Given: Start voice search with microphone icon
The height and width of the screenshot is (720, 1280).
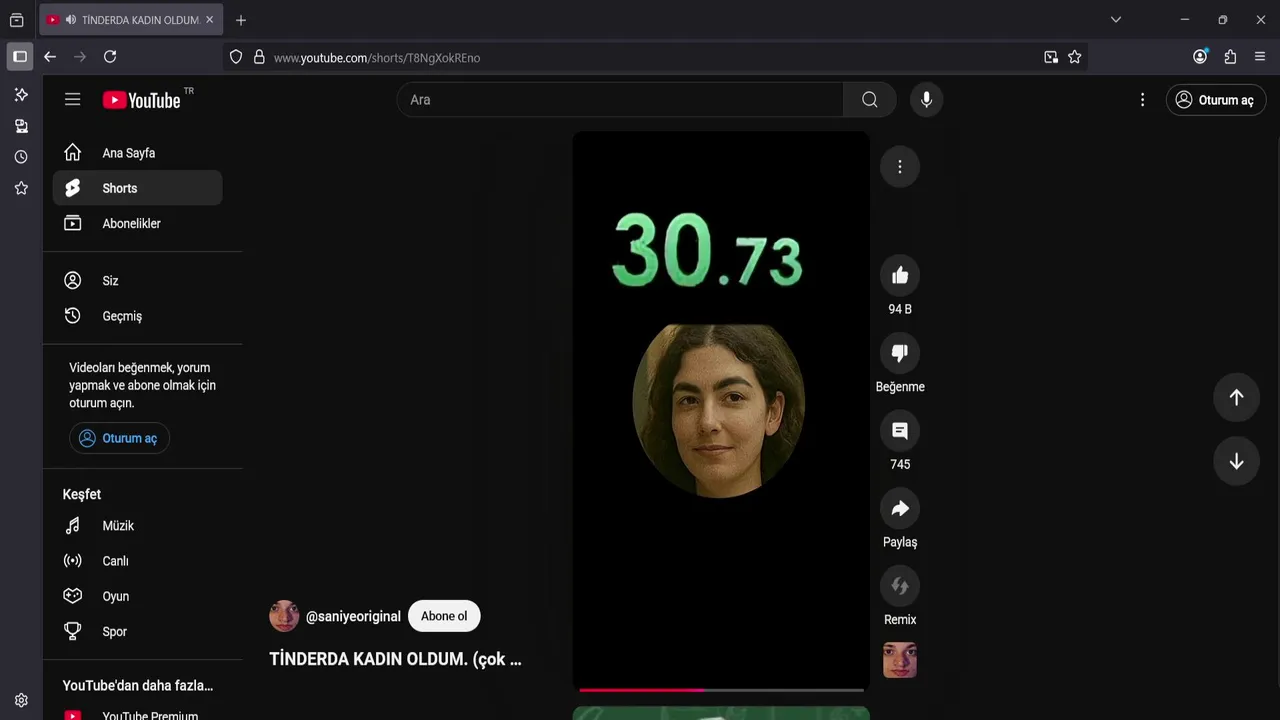Looking at the screenshot, I should pyautogui.click(x=926, y=99).
